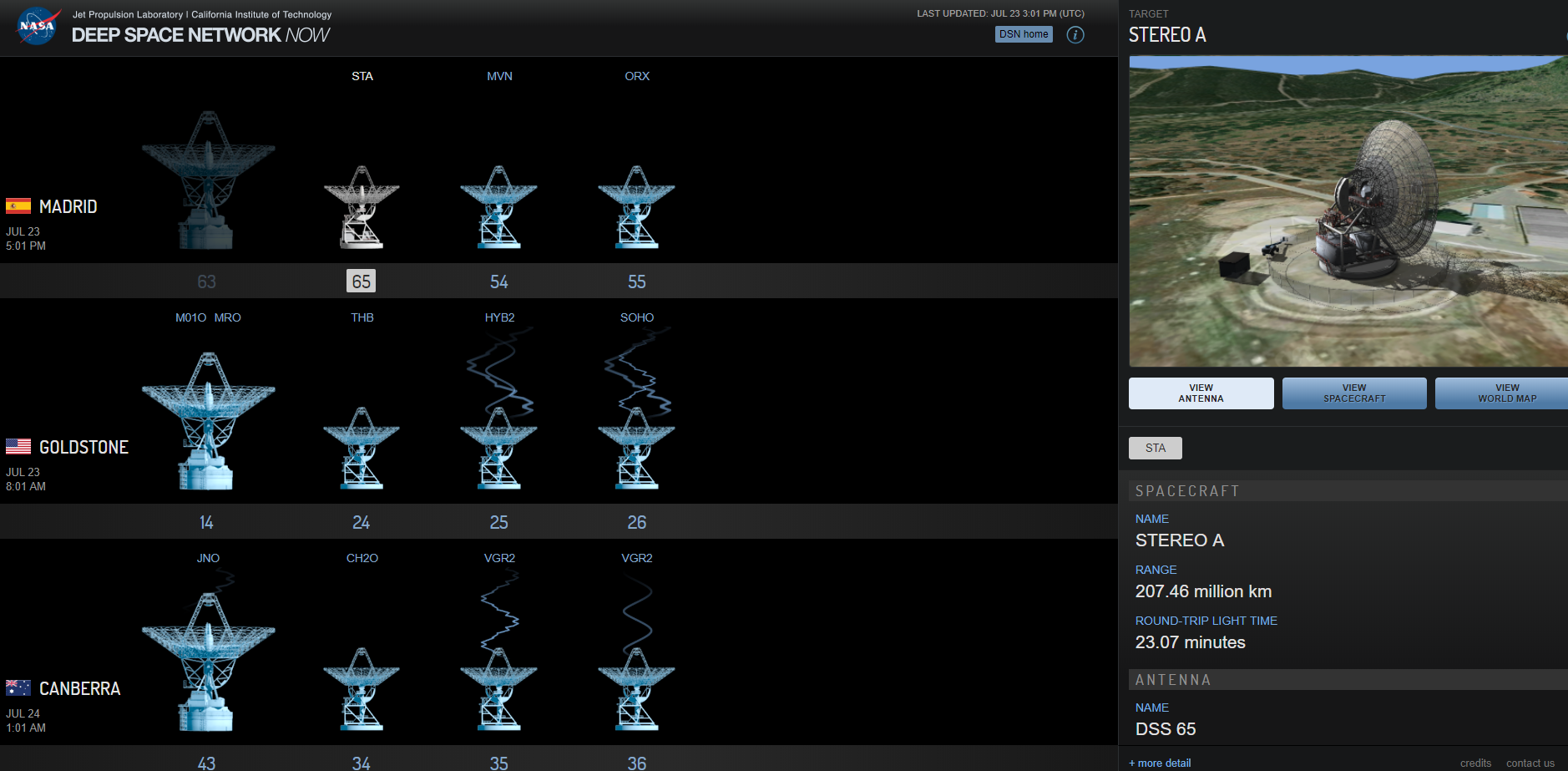The height and width of the screenshot is (771, 1568).
Task: Select Canberra antenna dish 43 tracking JNO
Action: (208, 662)
